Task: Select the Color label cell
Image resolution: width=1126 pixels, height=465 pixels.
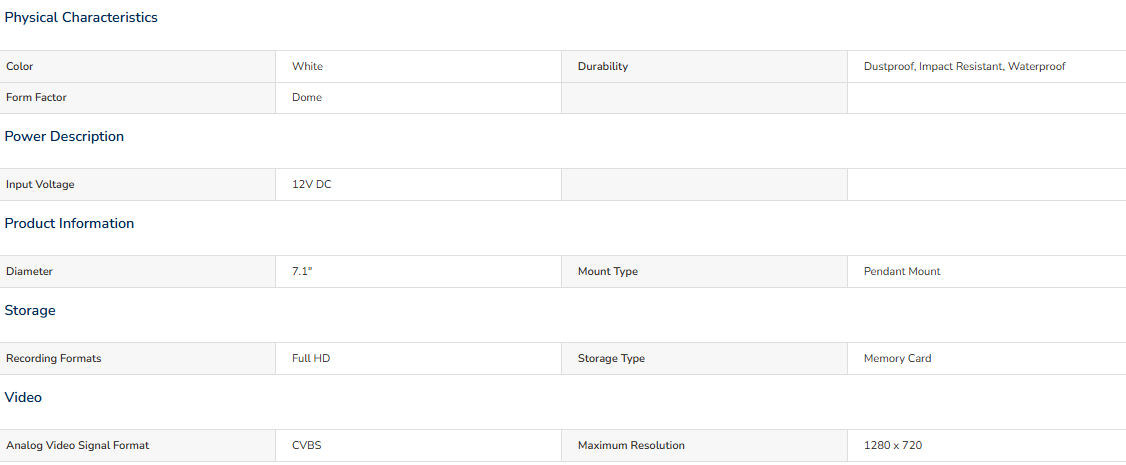Action: tap(137, 66)
